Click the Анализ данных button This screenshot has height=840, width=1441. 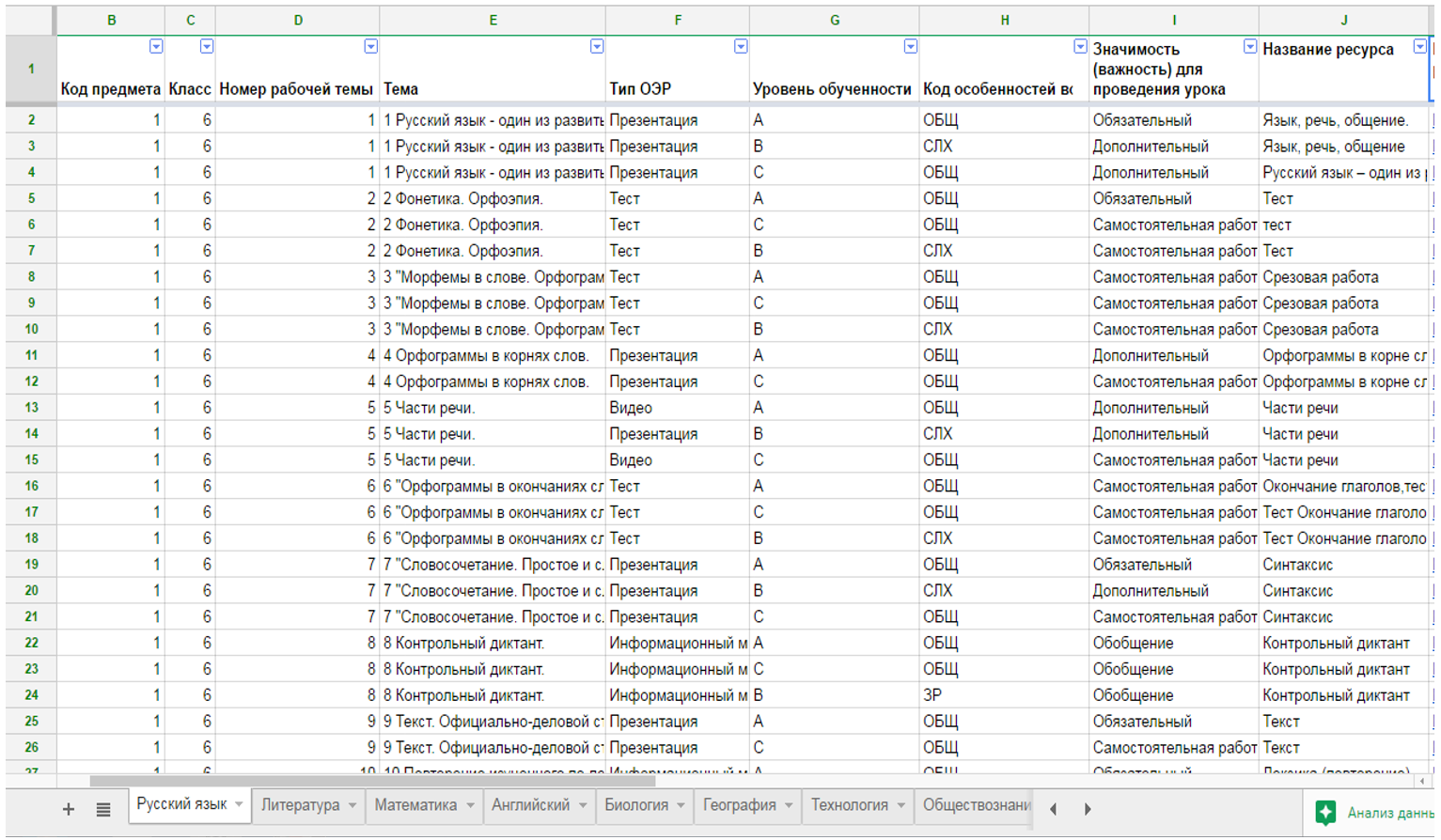(1389, 813)
